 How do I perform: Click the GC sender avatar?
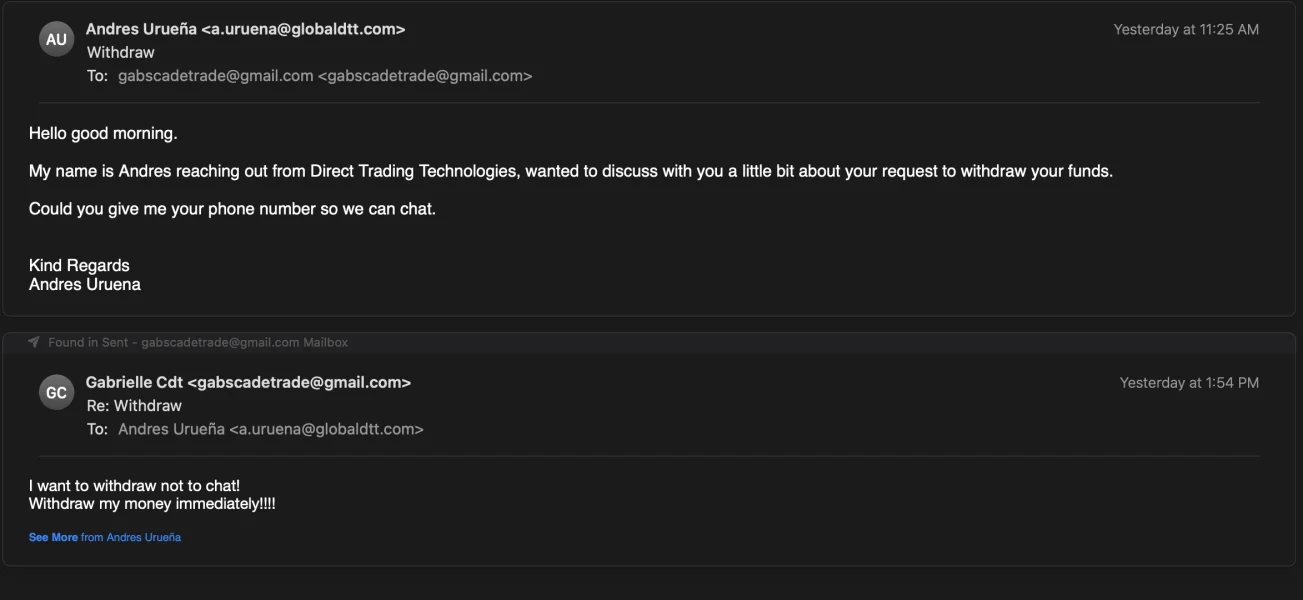point(56,392)
